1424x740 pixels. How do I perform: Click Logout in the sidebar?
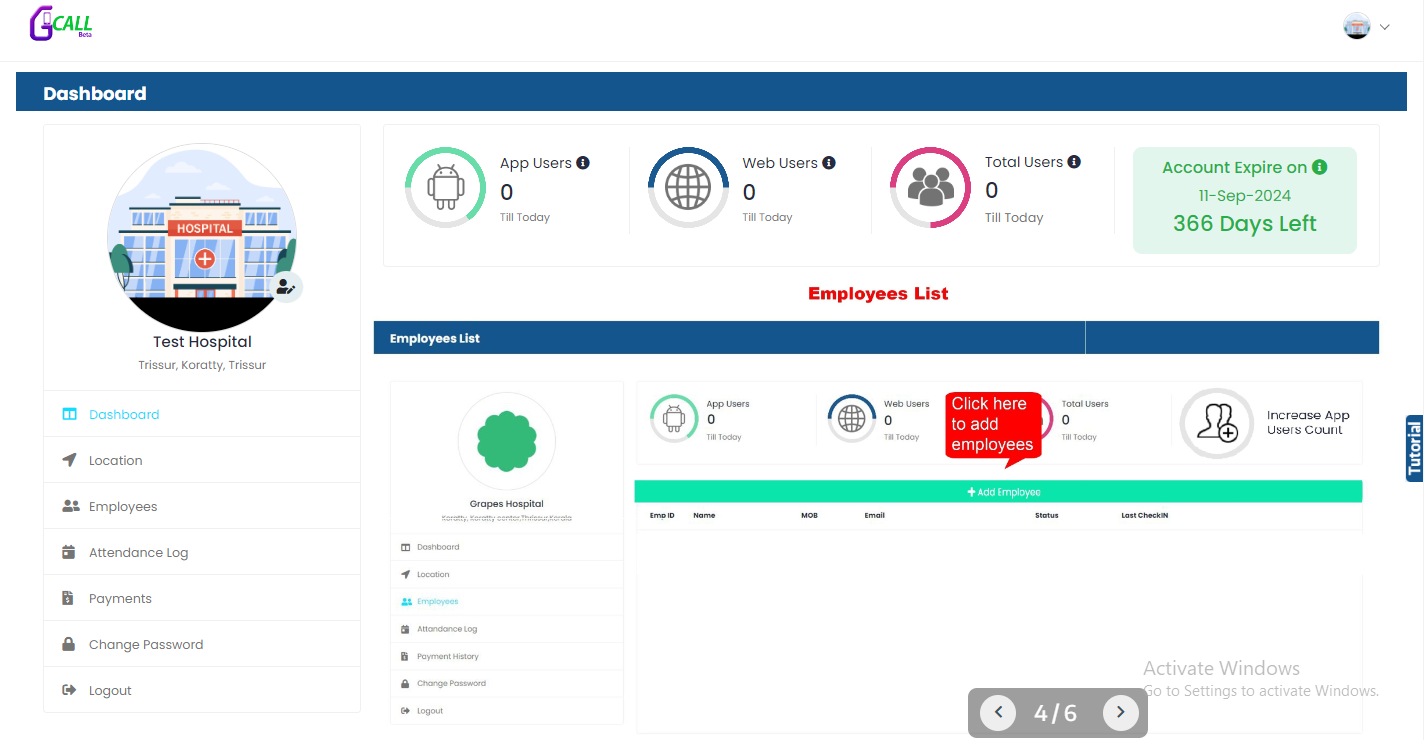202,690
